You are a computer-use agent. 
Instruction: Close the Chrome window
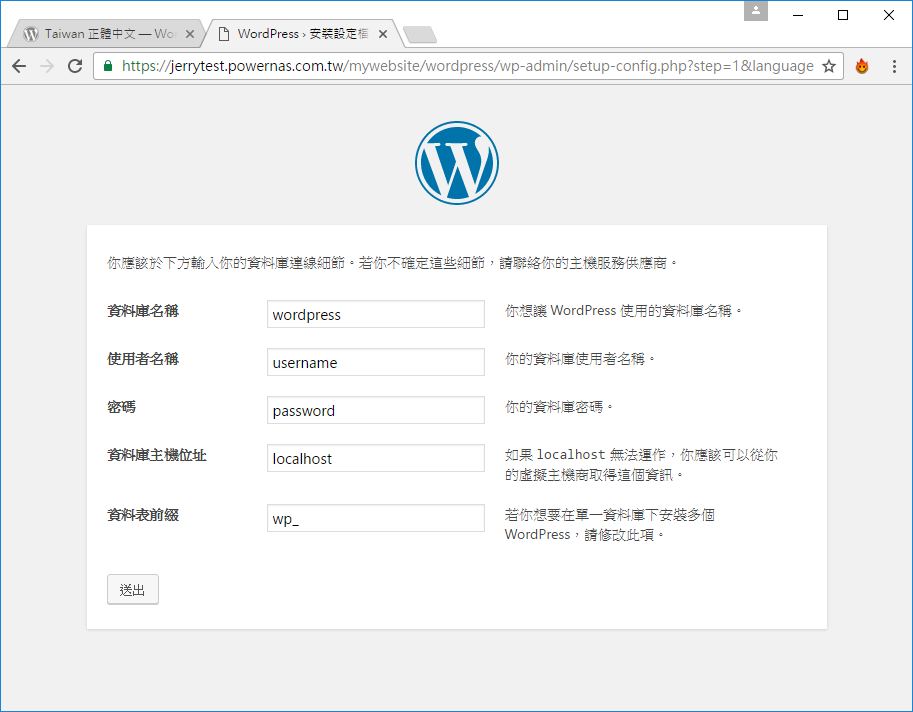(889, 15)
